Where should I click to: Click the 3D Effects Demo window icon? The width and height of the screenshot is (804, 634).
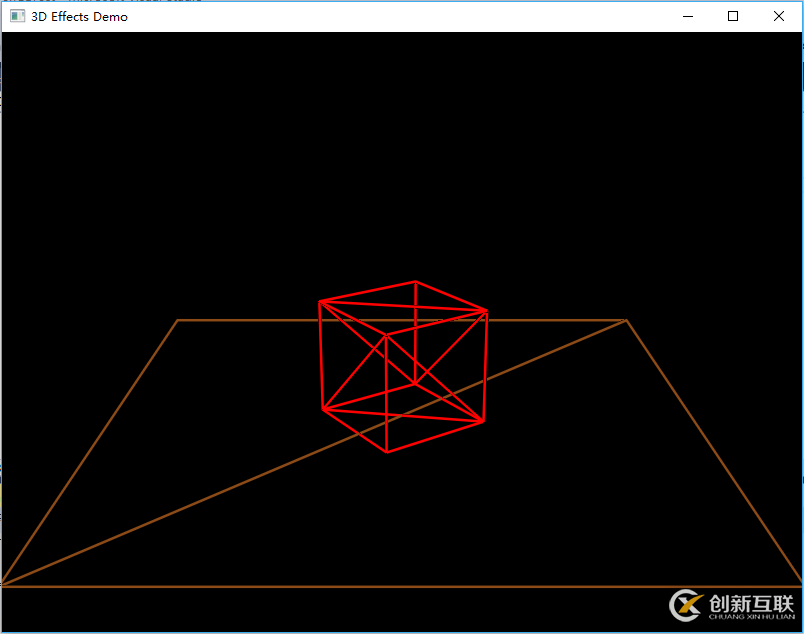[17, 16]
